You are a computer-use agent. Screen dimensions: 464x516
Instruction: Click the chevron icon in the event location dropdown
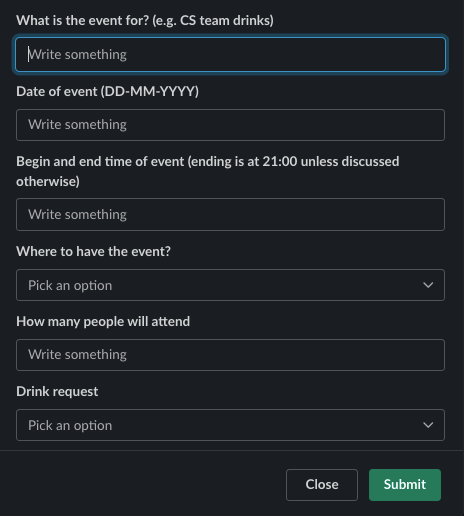(428, 285)
